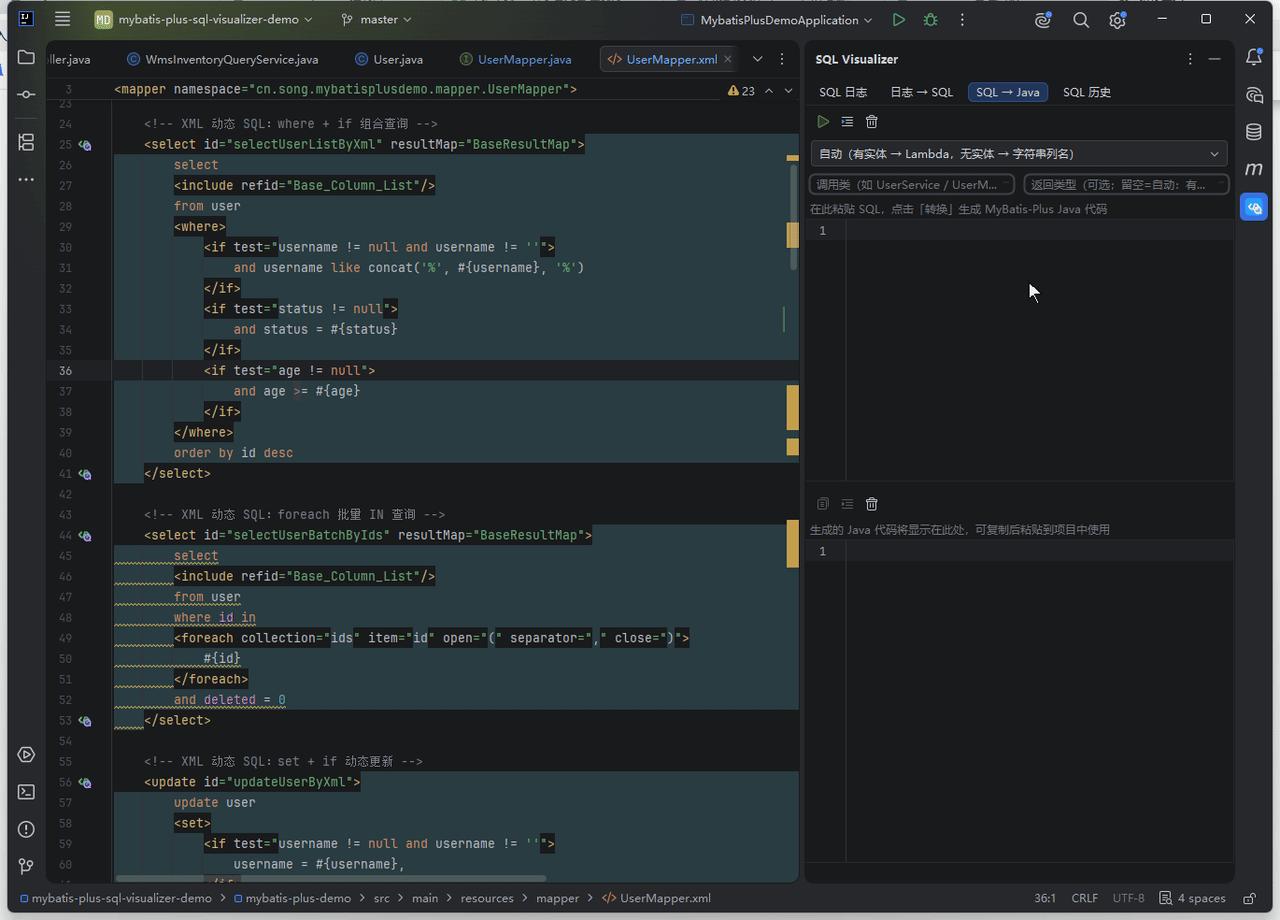1280x920 pixels.
Task: Click the 调用类 input field
Action: point(912,184)
